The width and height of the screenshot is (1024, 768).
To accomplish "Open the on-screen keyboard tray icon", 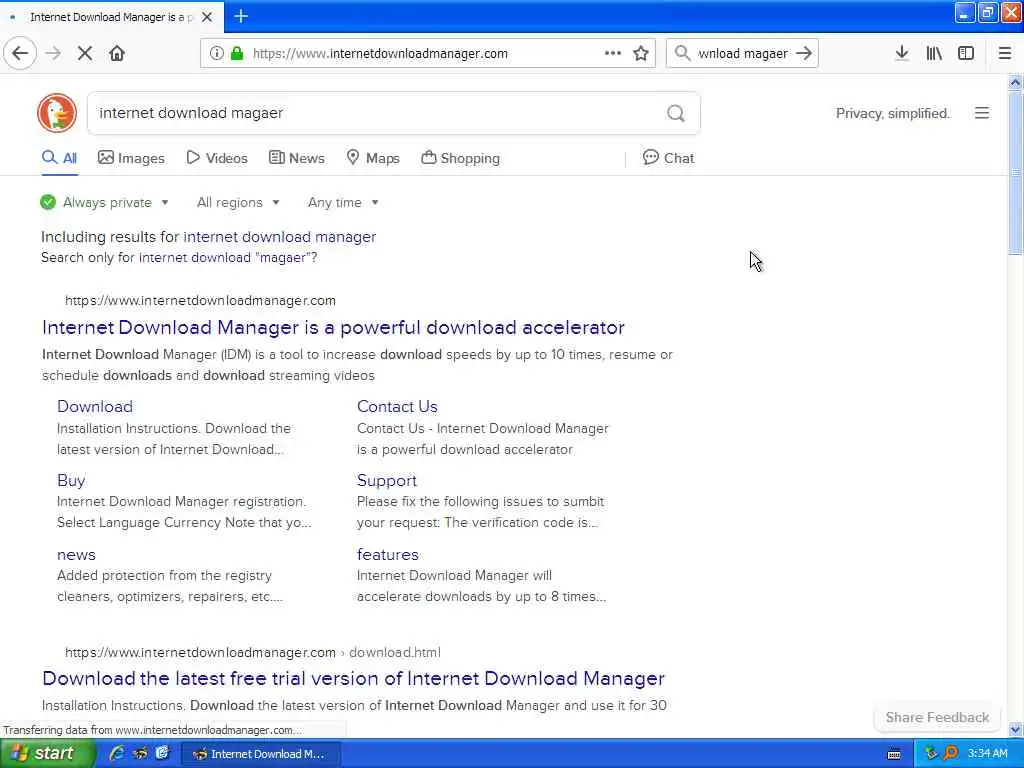I will click(x=894, y=754).
